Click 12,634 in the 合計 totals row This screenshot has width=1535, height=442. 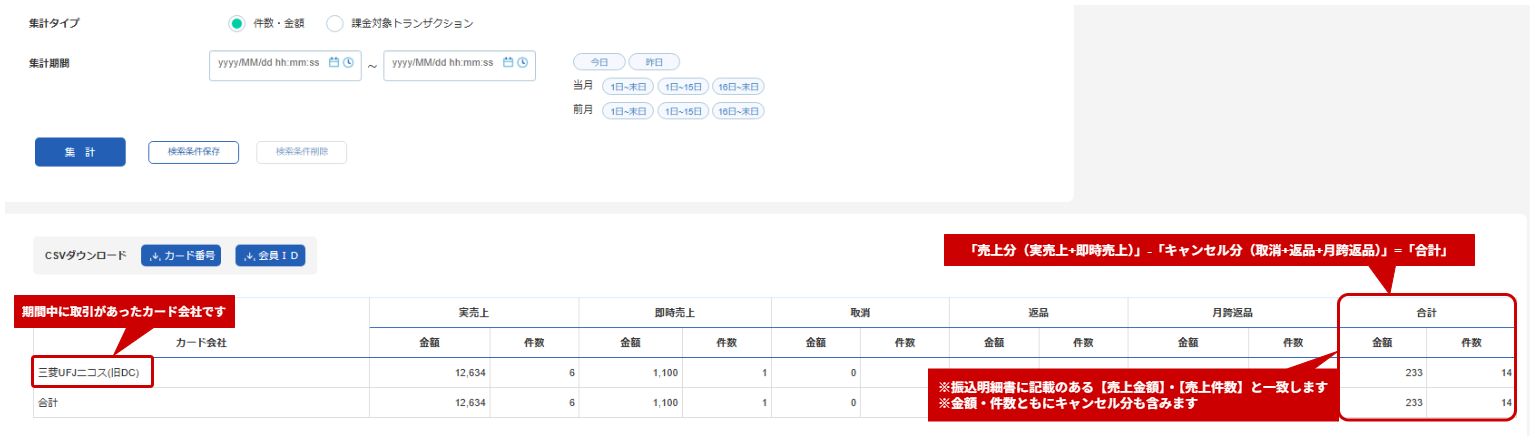(x=468, y=403)
